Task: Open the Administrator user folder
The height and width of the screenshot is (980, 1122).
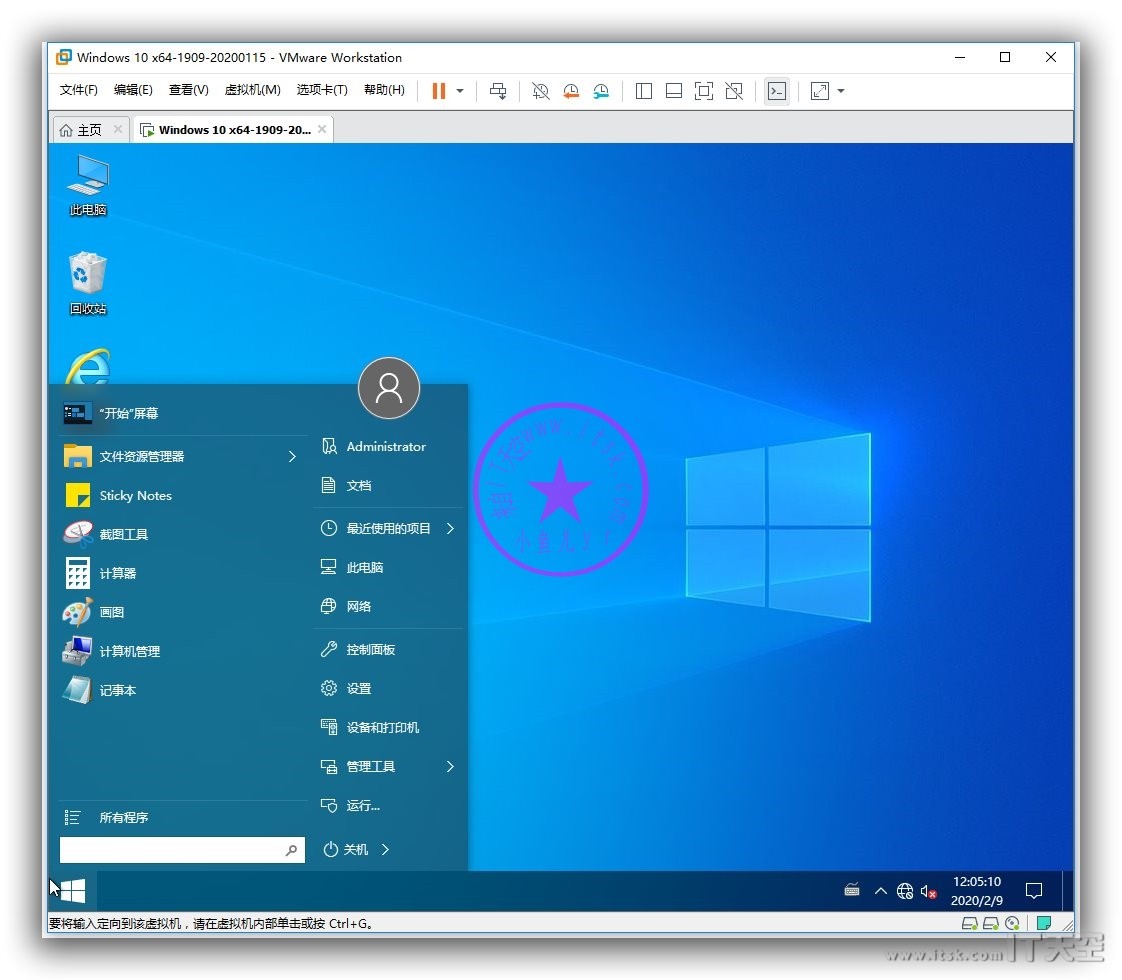Action: click(389, 446)
